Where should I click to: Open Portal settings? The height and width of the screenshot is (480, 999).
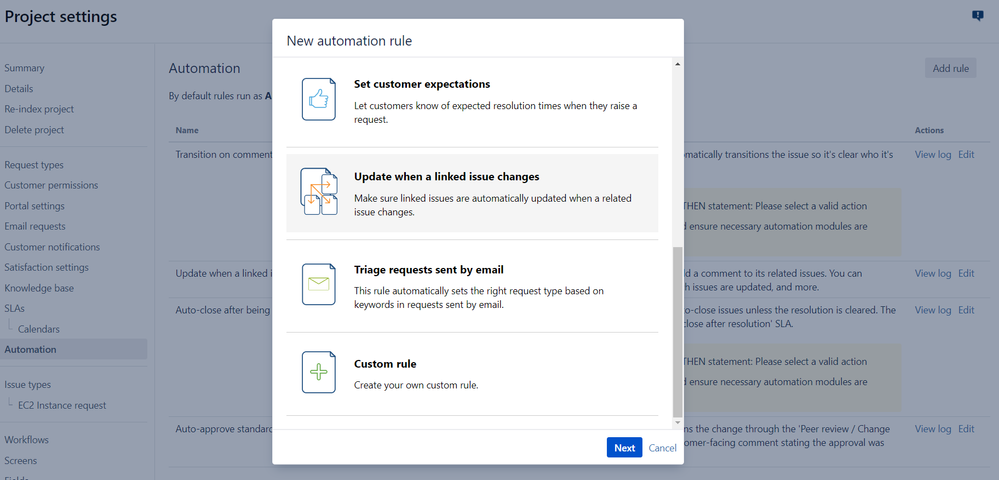tap(34, 206)
